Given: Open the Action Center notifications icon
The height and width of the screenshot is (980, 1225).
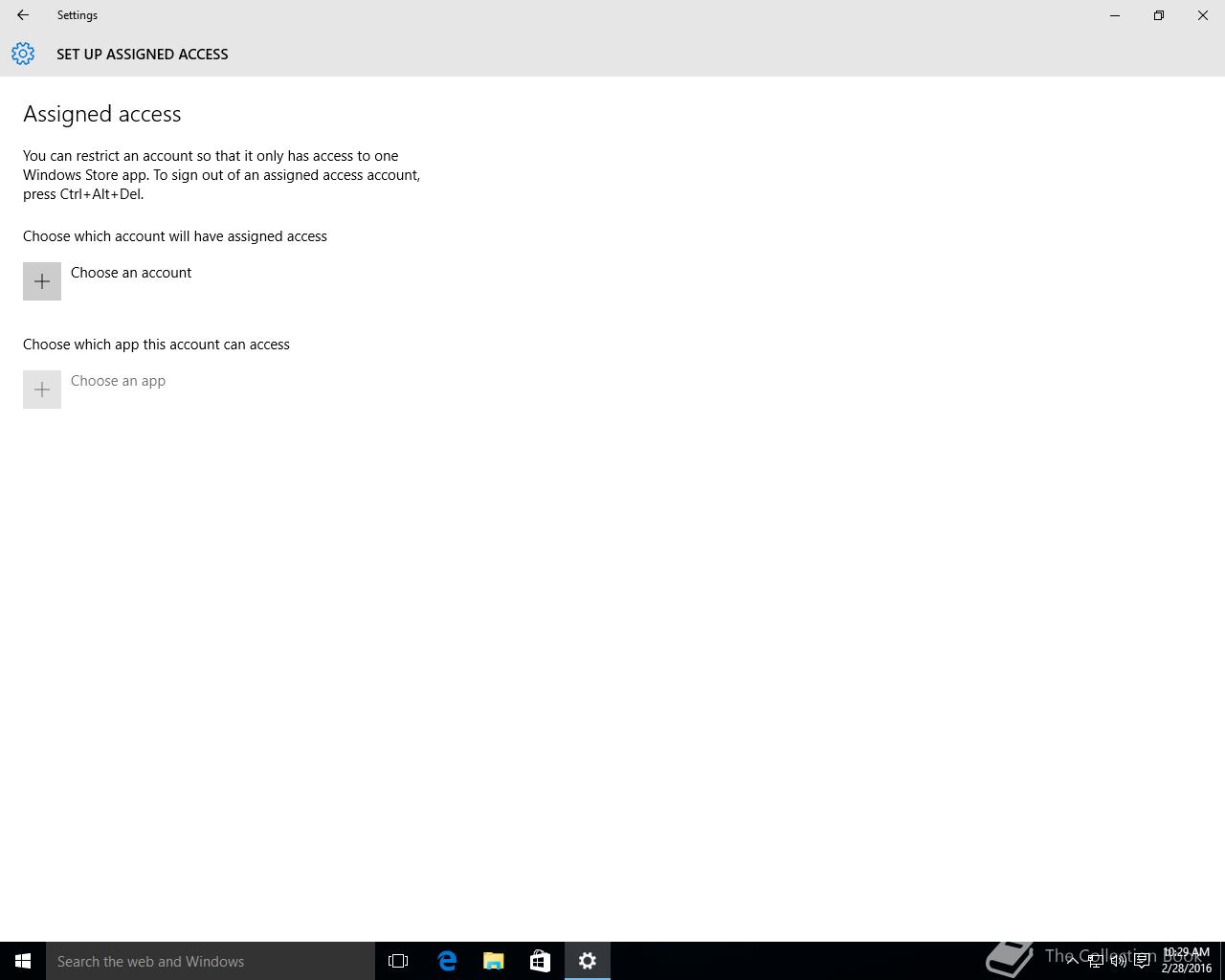Looking at the screenshot, I should (x=1142, y=961).
